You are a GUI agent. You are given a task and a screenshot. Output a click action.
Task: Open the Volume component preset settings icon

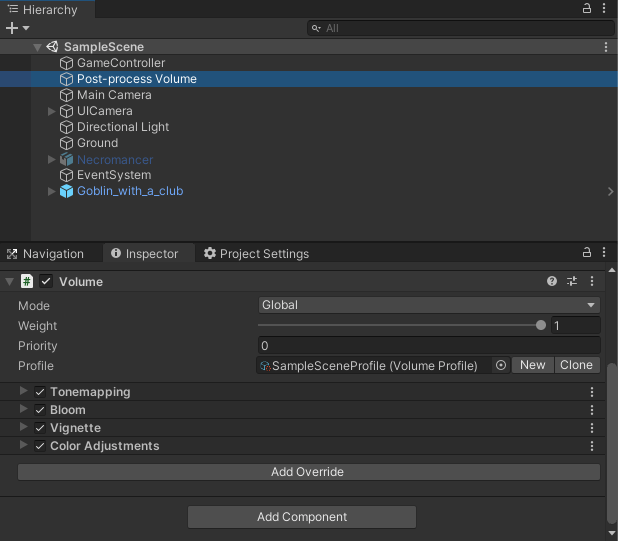572,282
